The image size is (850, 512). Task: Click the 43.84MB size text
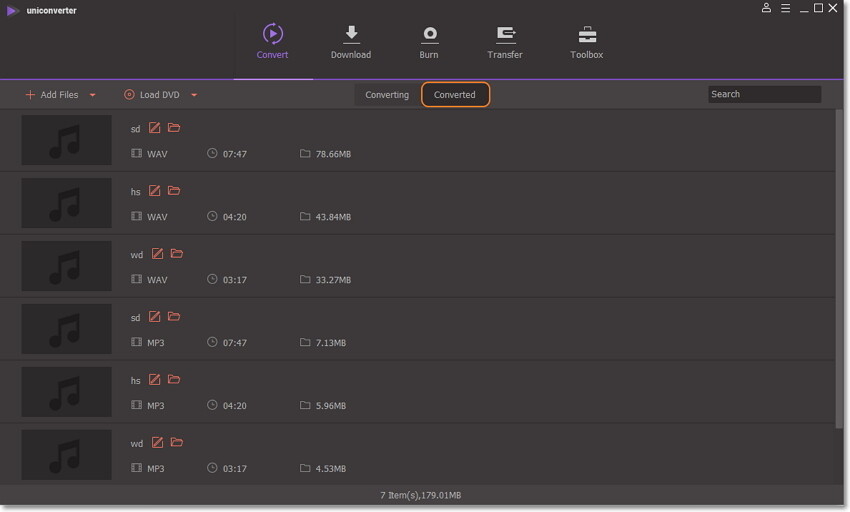333,217
